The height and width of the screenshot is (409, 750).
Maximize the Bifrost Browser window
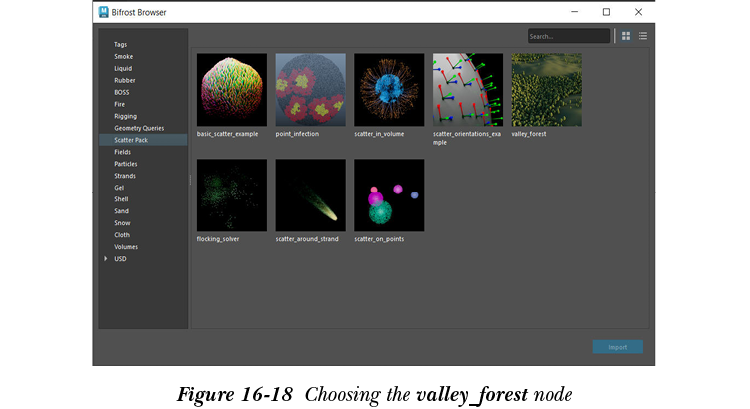[x=606, y=12]
